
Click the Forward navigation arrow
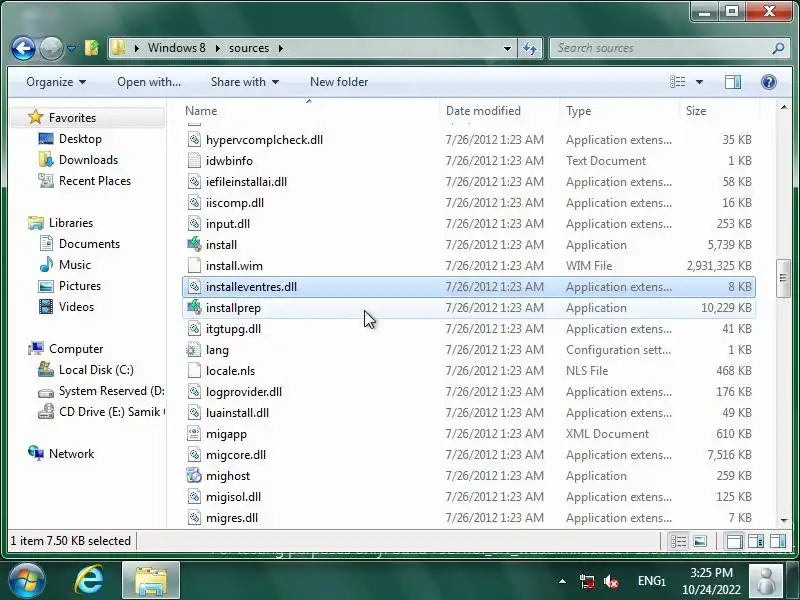coord(51,48)
